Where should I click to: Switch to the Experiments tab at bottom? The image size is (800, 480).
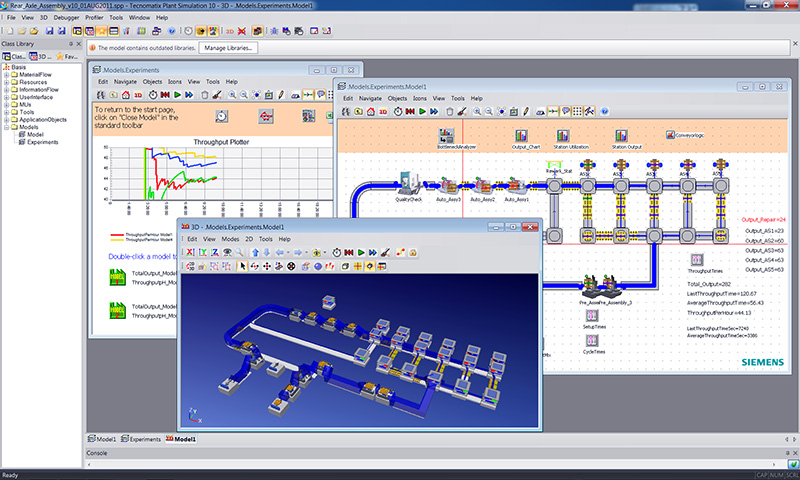coord(143,439)
